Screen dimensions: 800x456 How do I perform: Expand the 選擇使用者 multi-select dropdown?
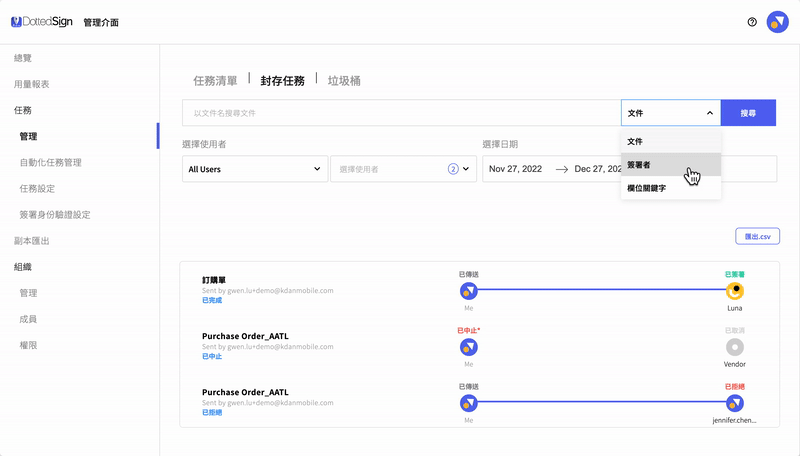(x=403, y=169)
